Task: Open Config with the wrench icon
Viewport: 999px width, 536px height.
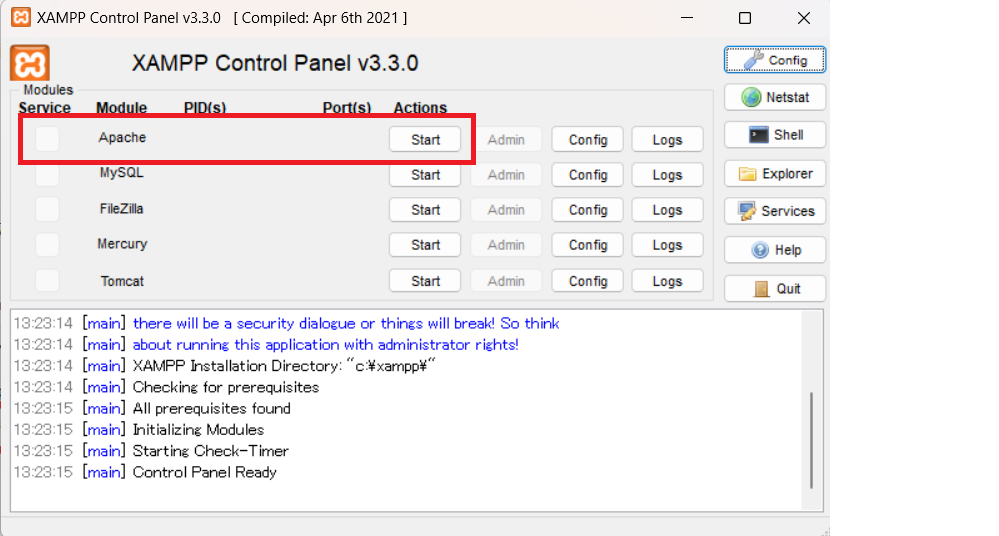Action: tap(775, 60)
